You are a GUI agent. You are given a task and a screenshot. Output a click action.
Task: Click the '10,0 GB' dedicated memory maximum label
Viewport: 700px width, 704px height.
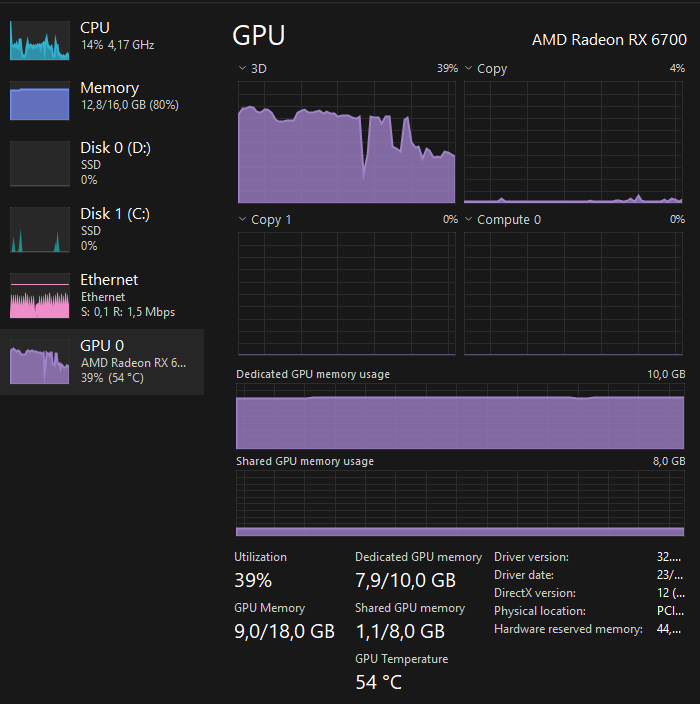(666, 374)
